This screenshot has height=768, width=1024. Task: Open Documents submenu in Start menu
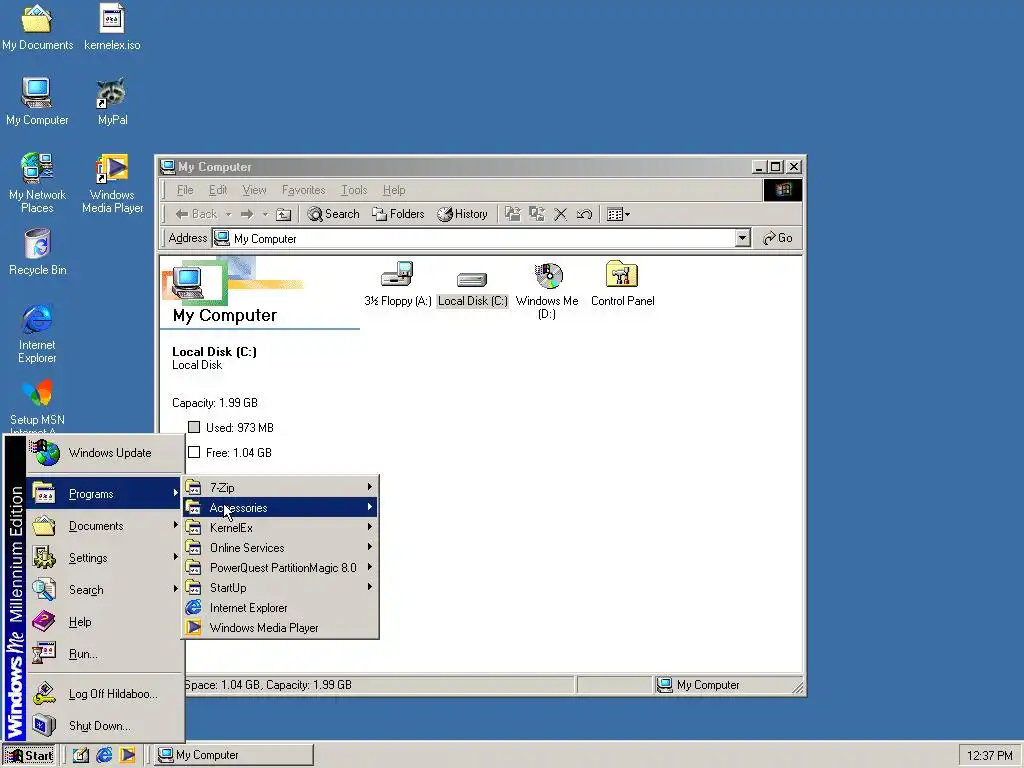click(x=105, y=526)
